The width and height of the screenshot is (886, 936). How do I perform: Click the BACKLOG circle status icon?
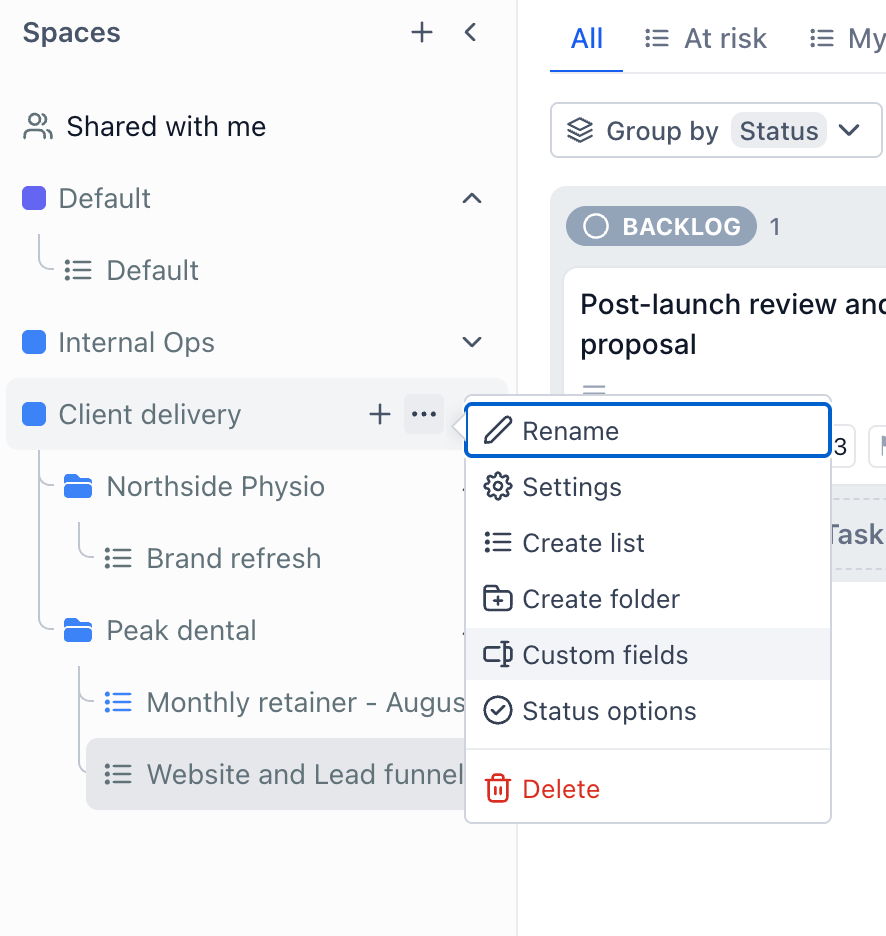[595, 226]
